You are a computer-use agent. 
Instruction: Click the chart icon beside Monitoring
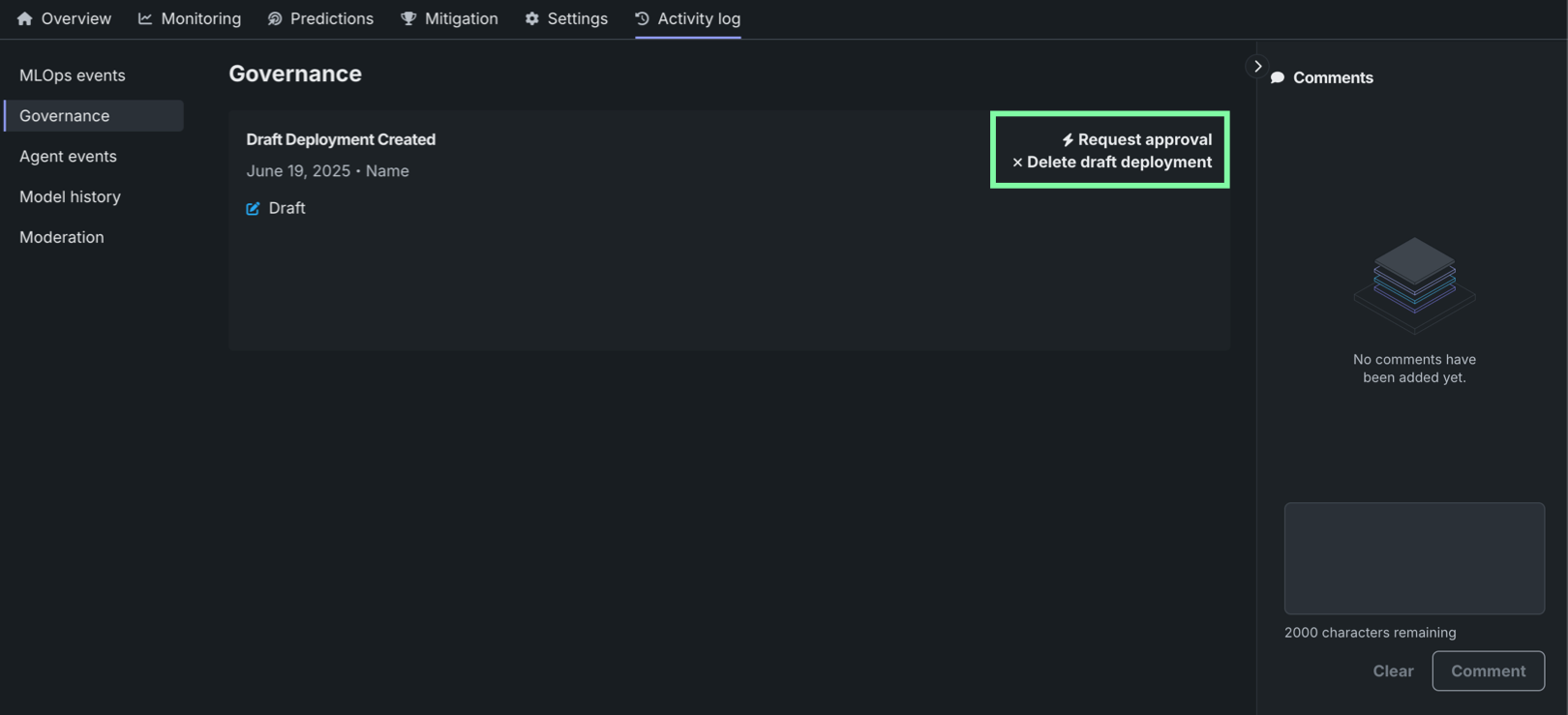click(145, 18)
